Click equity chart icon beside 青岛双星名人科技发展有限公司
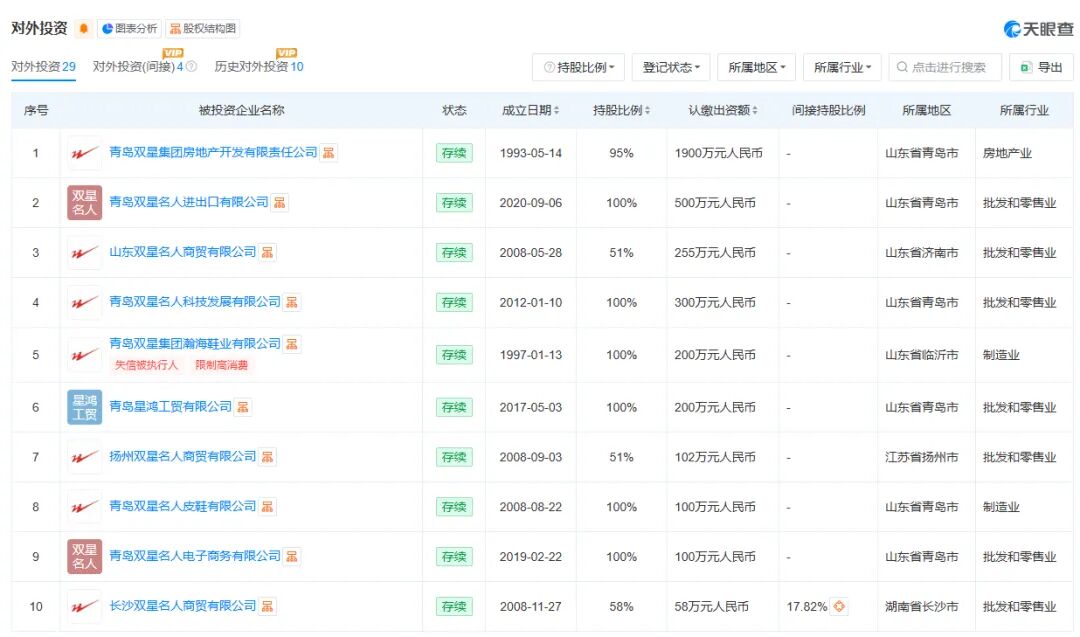1080x637 pixels. (292, 302)
